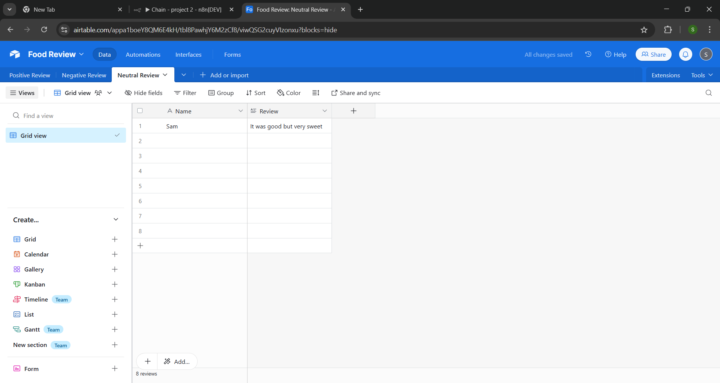The width and height of the screenshot is (720, 383).
Task: Click Share and sync
Action: [x=356, y=93]
